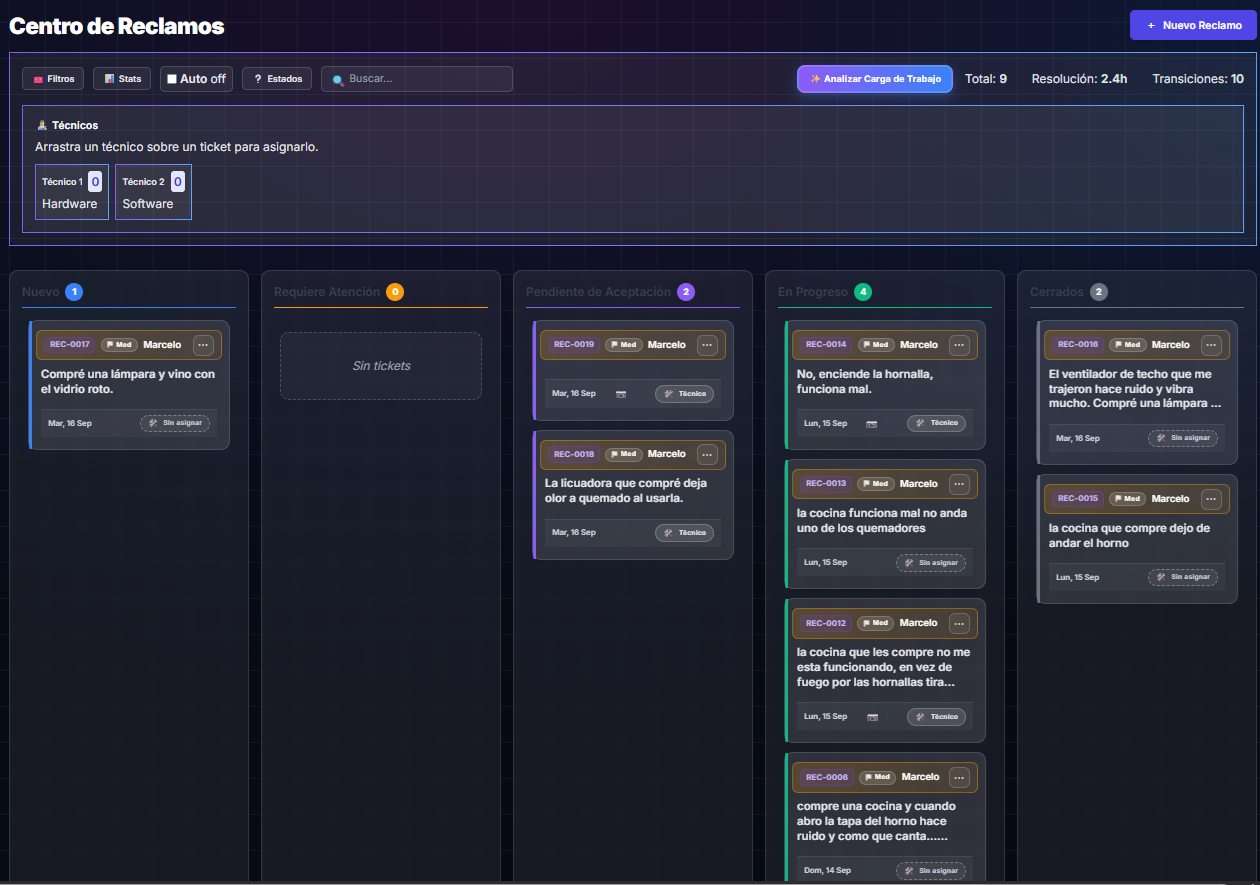Screen dimensions: 1260x885
Task: Open the options menu on ticket REC-0017
Action: (203, 345)
